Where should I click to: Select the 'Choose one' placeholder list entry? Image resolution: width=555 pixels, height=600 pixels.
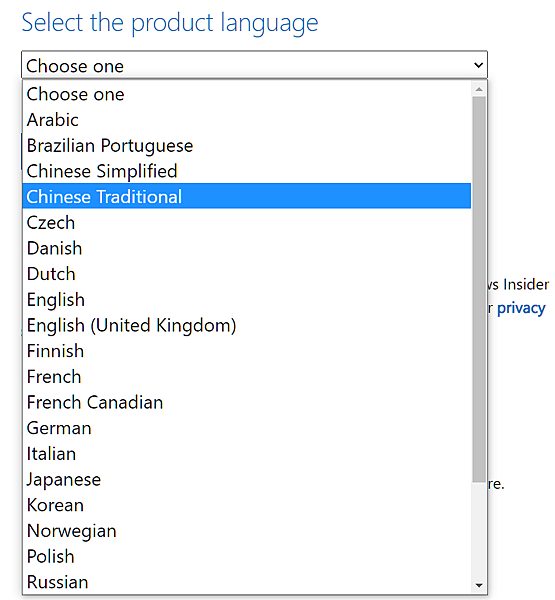point(246,94)
